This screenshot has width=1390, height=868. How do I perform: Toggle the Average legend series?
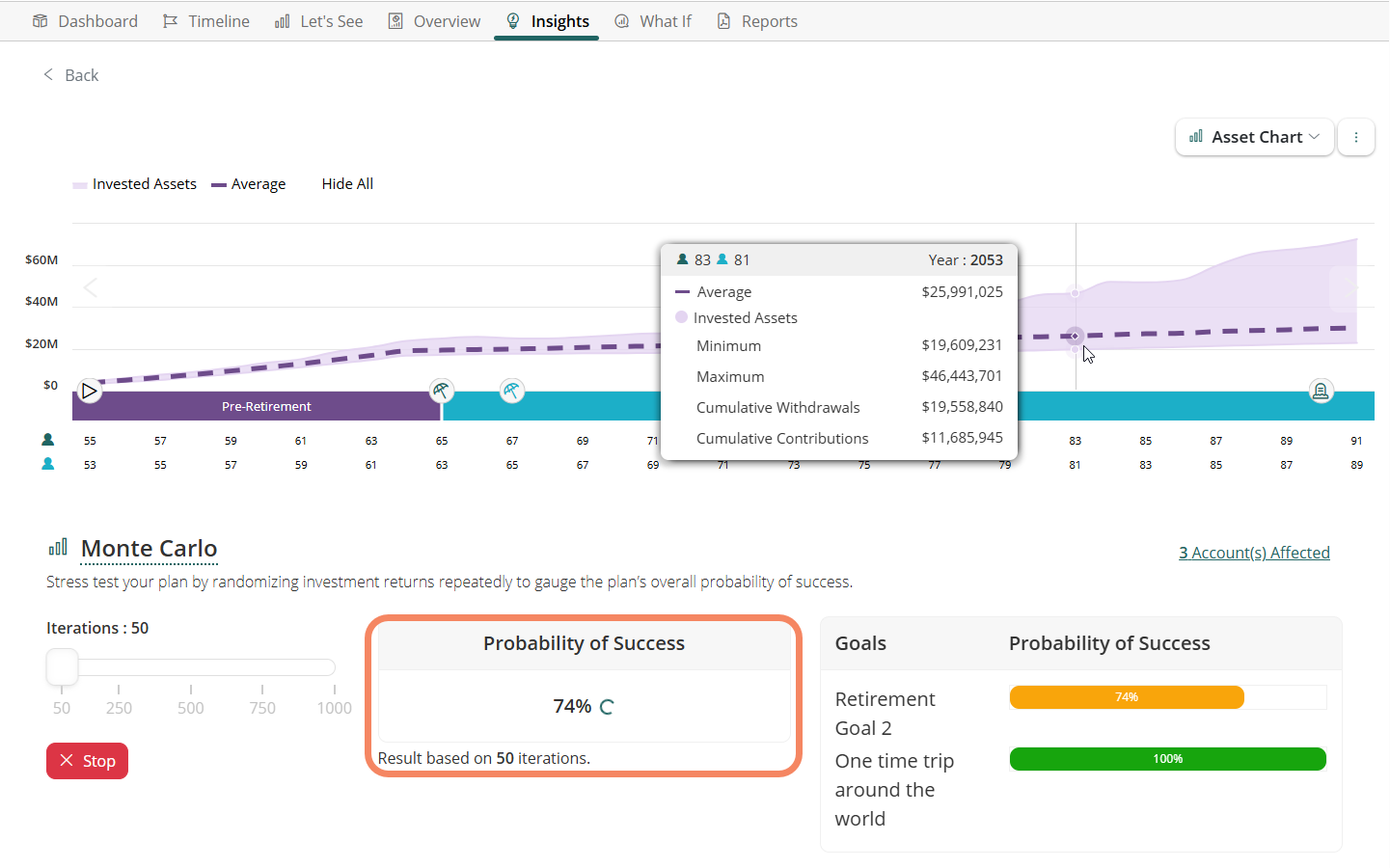tap(249, 184)
